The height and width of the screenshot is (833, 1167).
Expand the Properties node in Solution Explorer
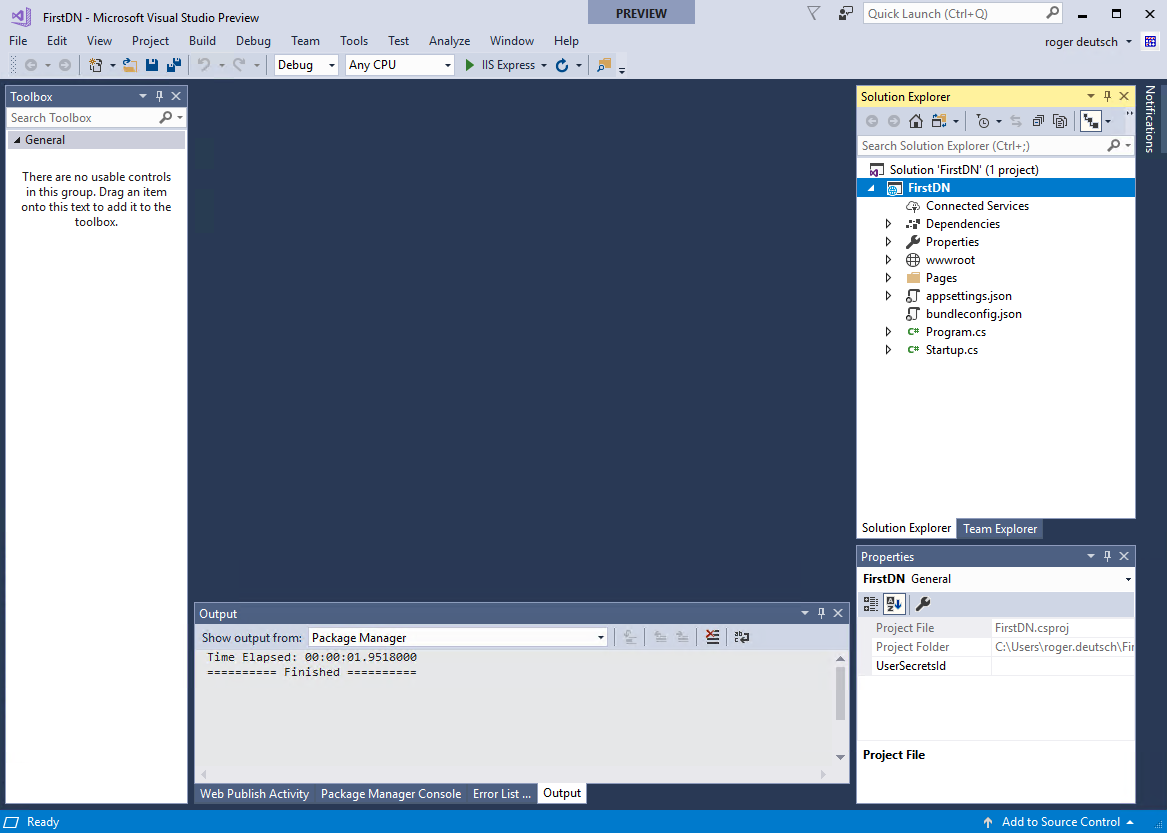[x=888, y=242]
